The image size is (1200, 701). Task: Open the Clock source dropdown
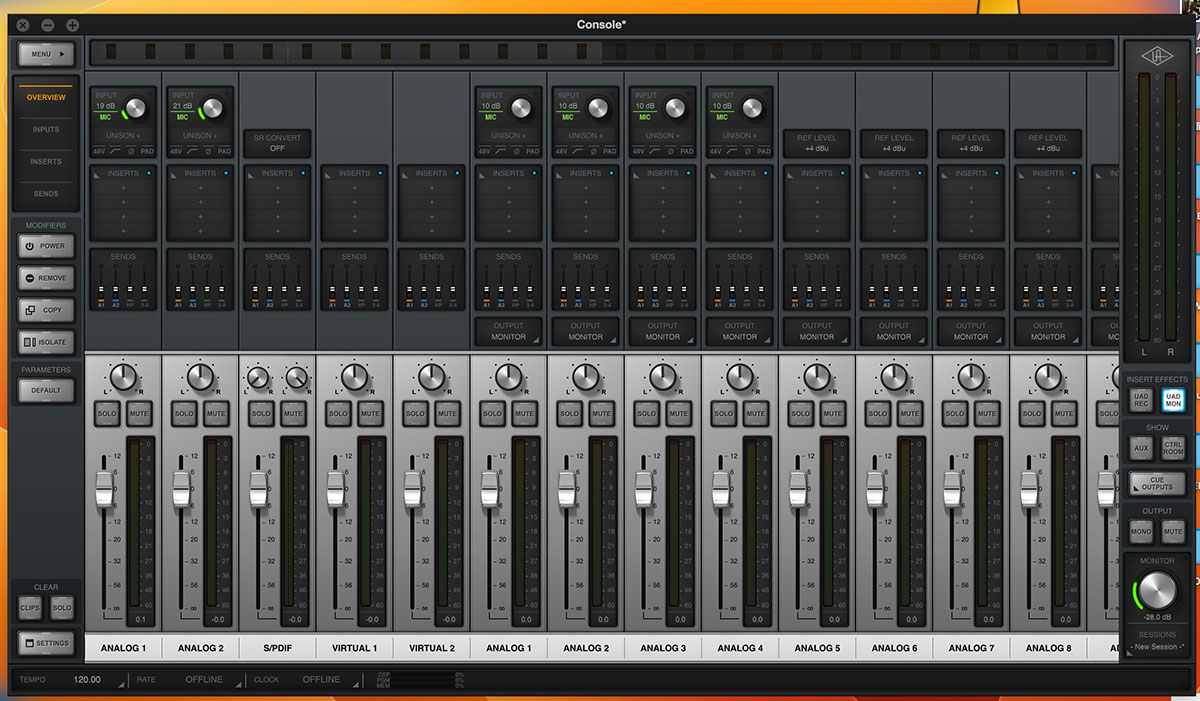321,680
